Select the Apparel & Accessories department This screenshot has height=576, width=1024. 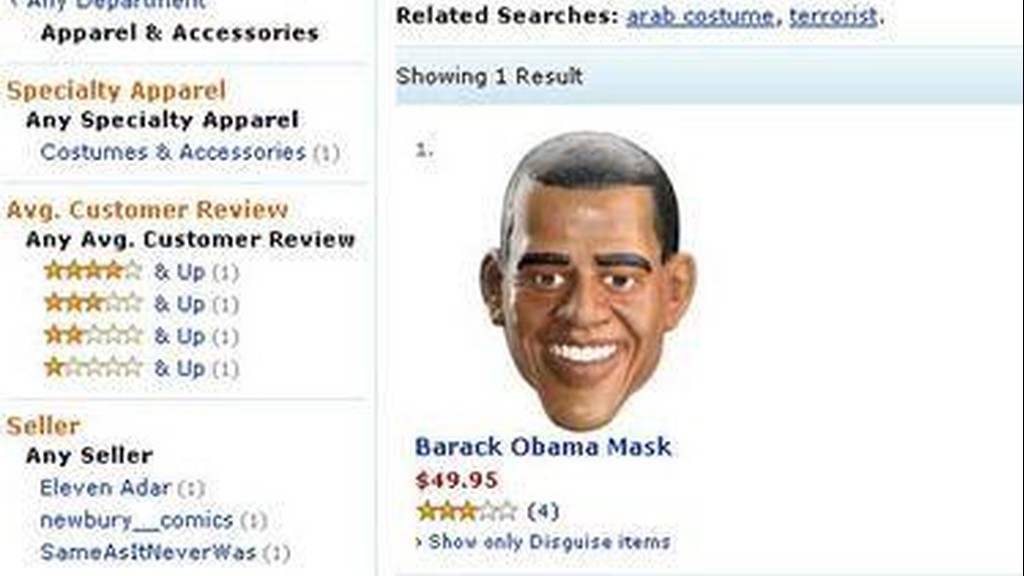click(x=180, y=33)
